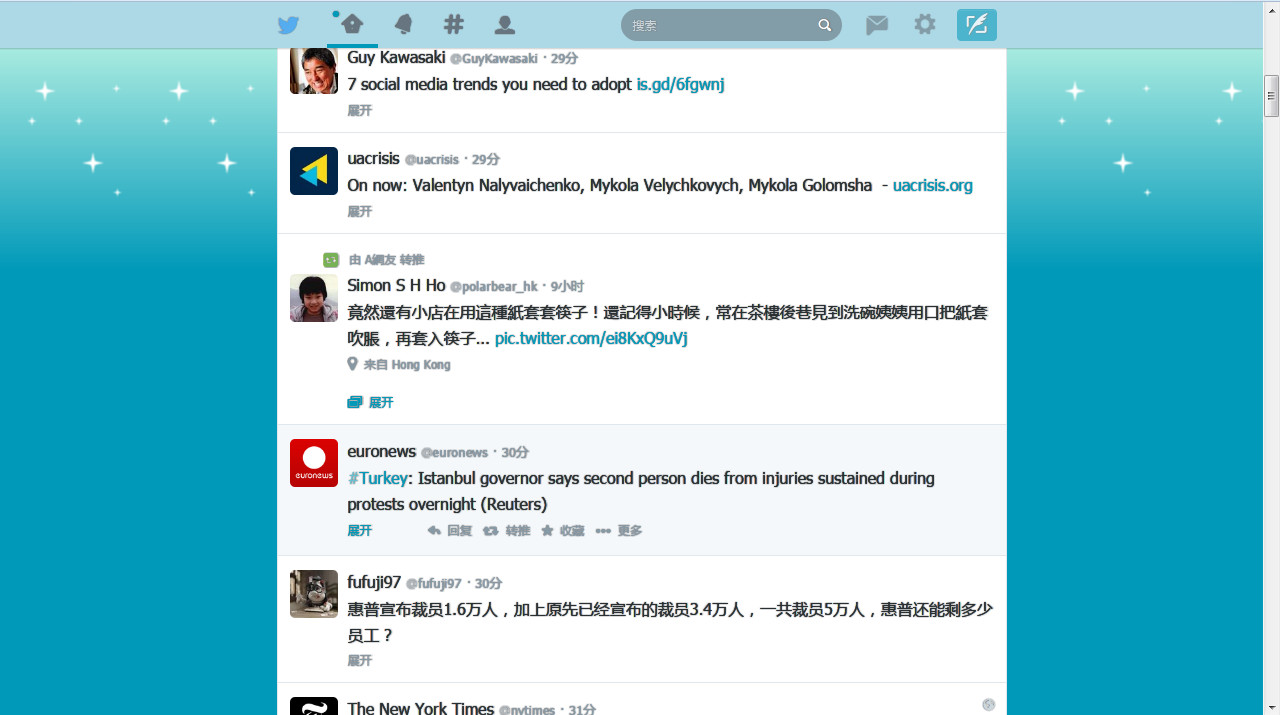The height and width of the screenshot is (715, 1280).
Task: Open the Notifications bell tab
Action: 404,25
